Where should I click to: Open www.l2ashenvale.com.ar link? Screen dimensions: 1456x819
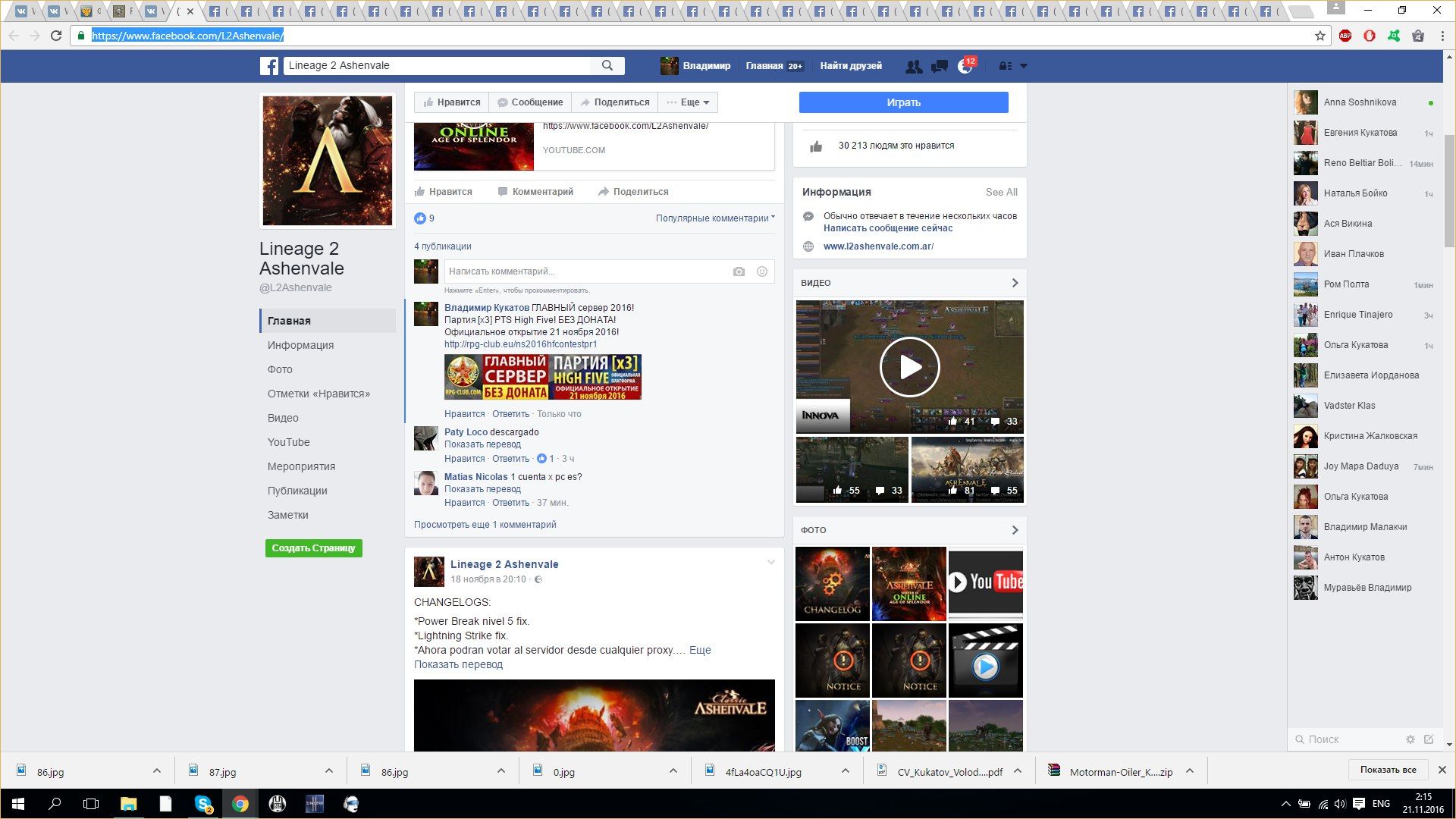pos(878,246)
